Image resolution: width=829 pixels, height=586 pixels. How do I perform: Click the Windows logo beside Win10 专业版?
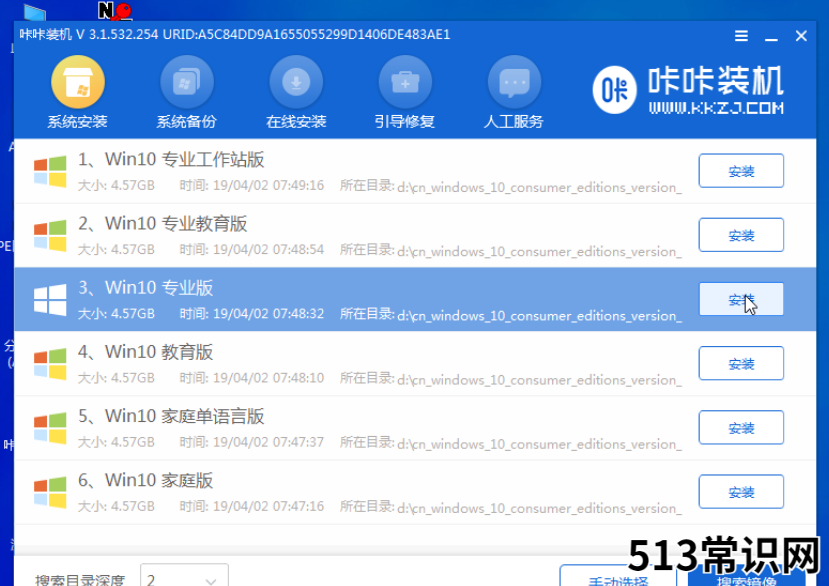[50, 299]
